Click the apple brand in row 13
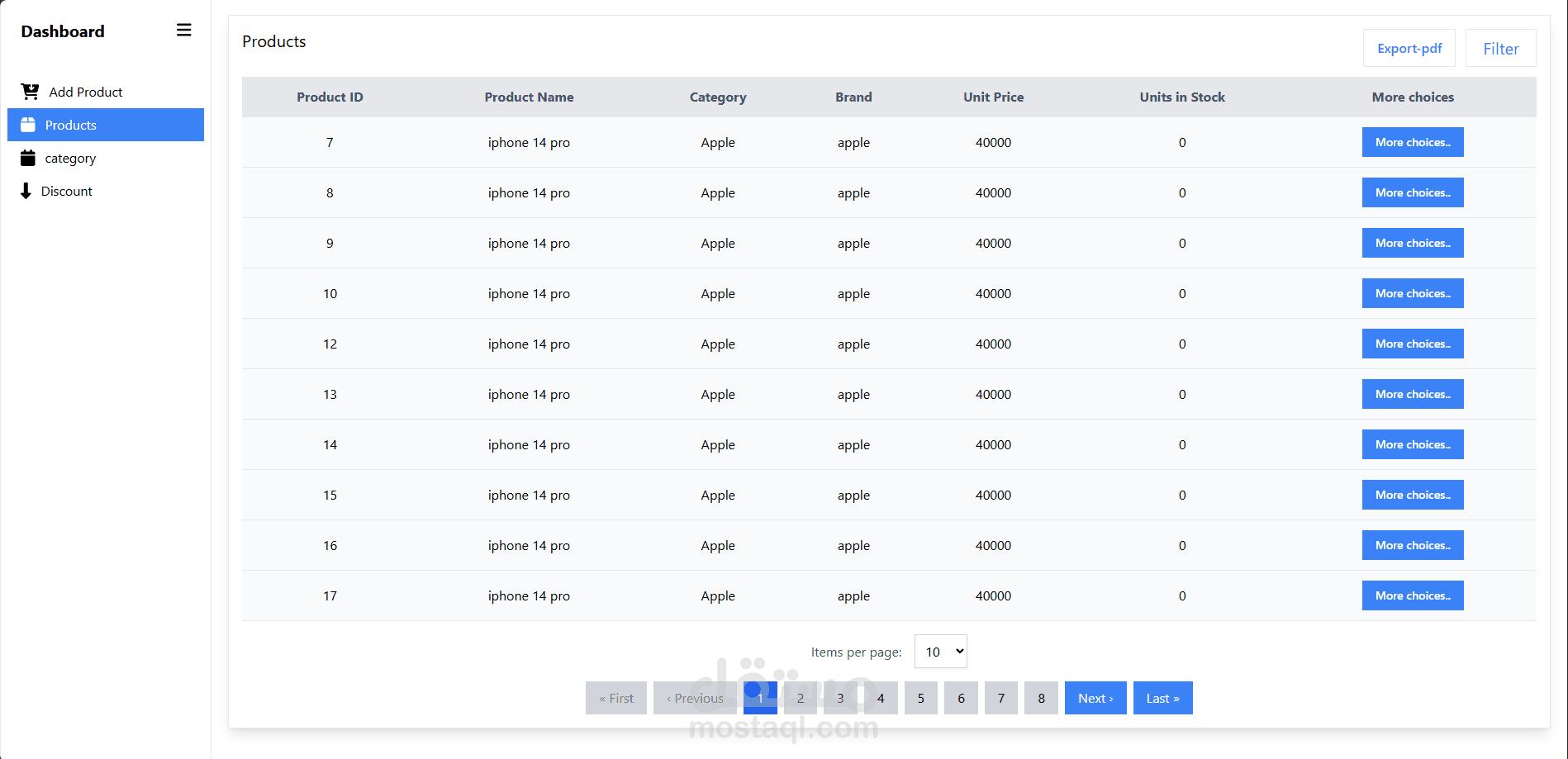The image size is (1568, 759). pyautogui.click(x=853, y=395)
